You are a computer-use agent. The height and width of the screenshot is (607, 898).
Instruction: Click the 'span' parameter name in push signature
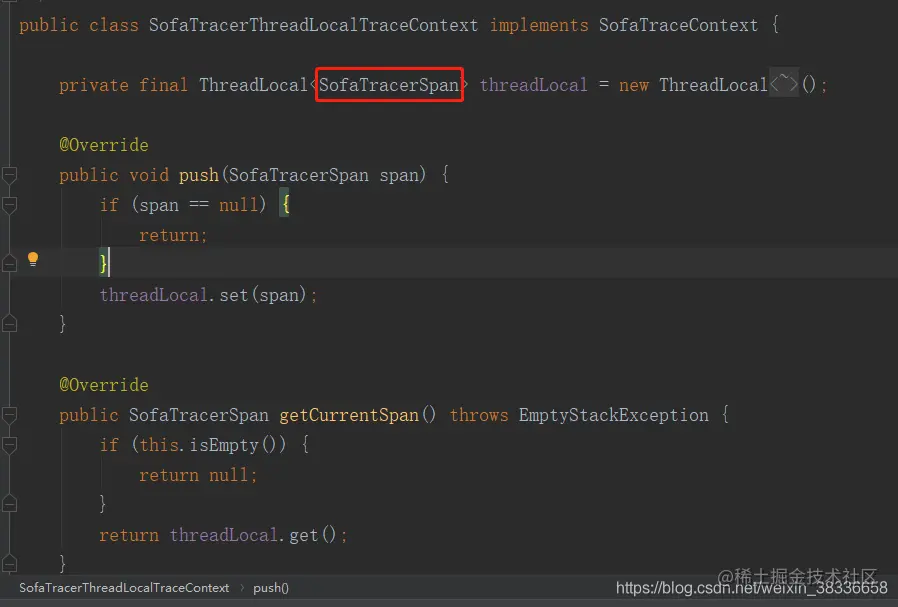point(399,175)
